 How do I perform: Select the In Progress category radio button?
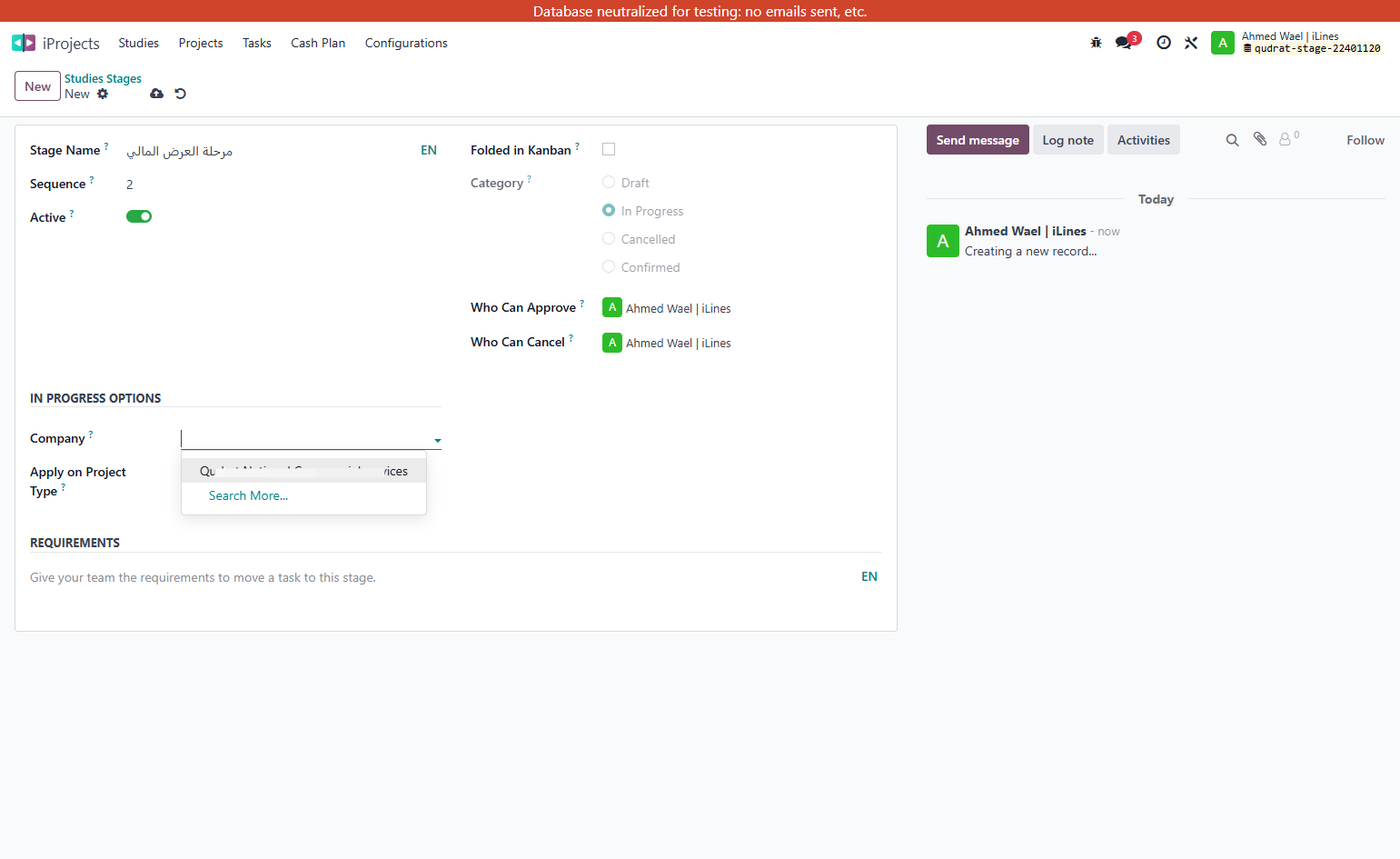coord(609,210)
